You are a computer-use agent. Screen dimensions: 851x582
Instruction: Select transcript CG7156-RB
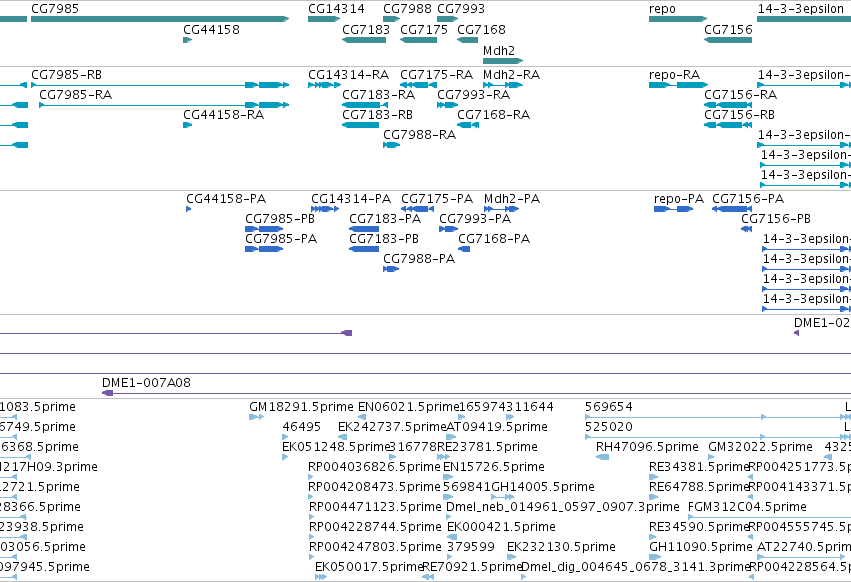[728, 125]
